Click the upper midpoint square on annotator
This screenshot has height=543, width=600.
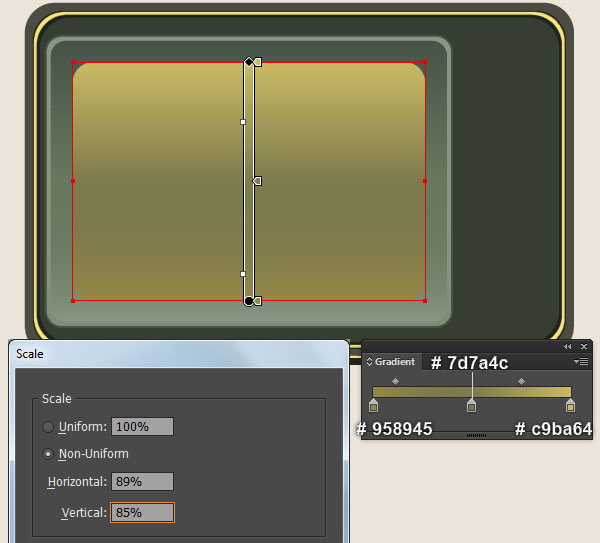(x=243, y=122)
